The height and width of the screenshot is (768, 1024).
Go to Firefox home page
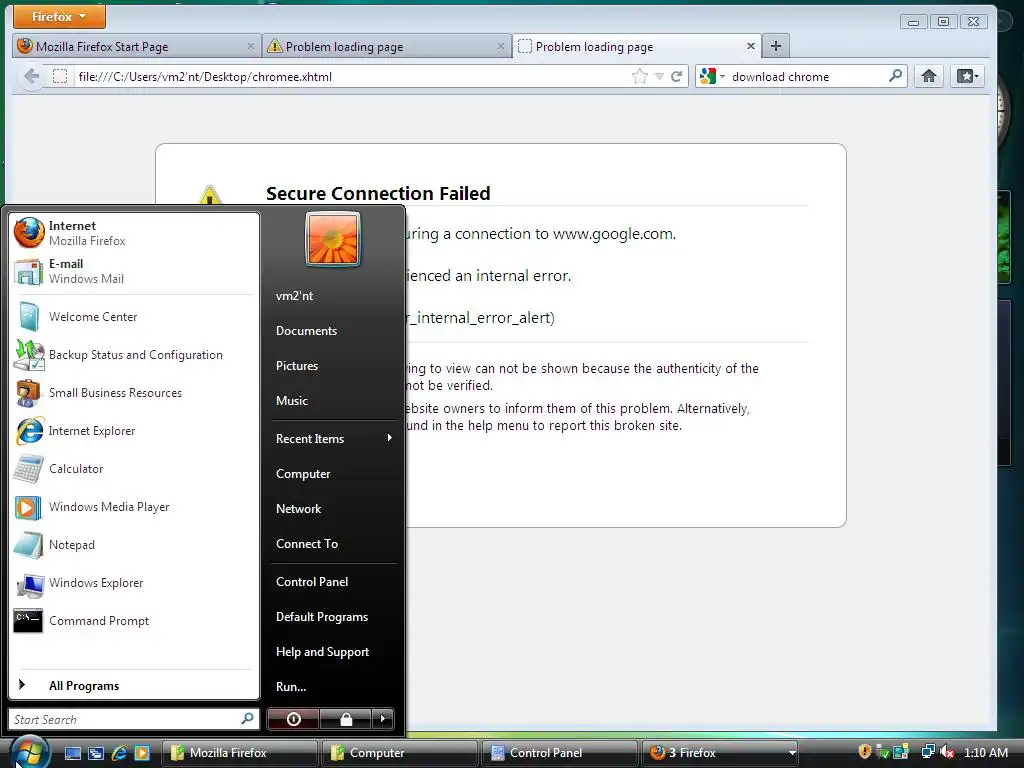[x=929, y=76]
